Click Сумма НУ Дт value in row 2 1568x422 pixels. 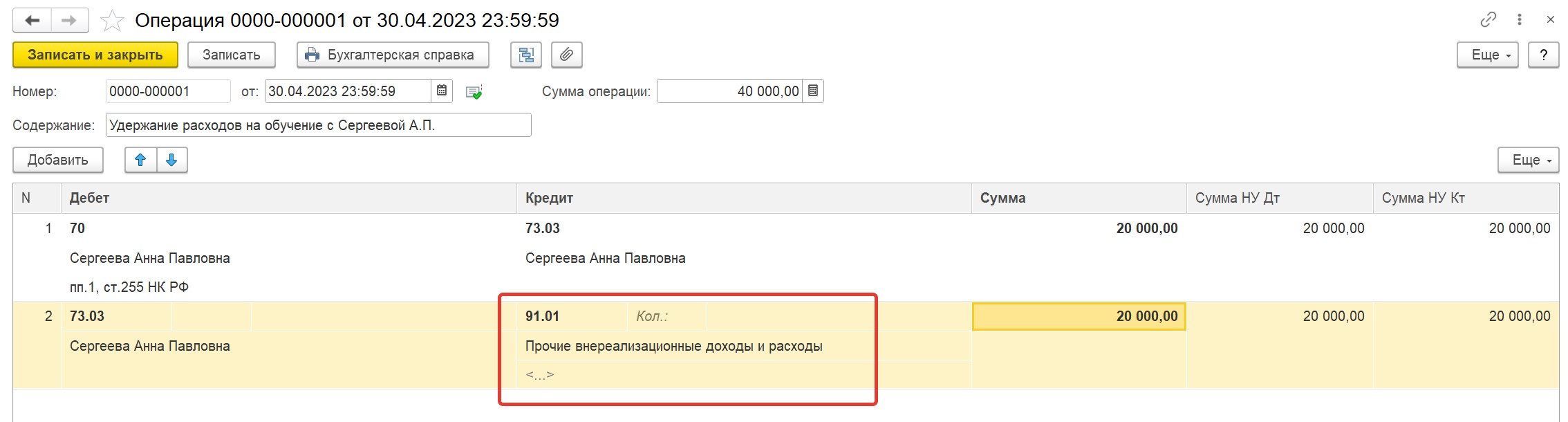point(1334,316)
